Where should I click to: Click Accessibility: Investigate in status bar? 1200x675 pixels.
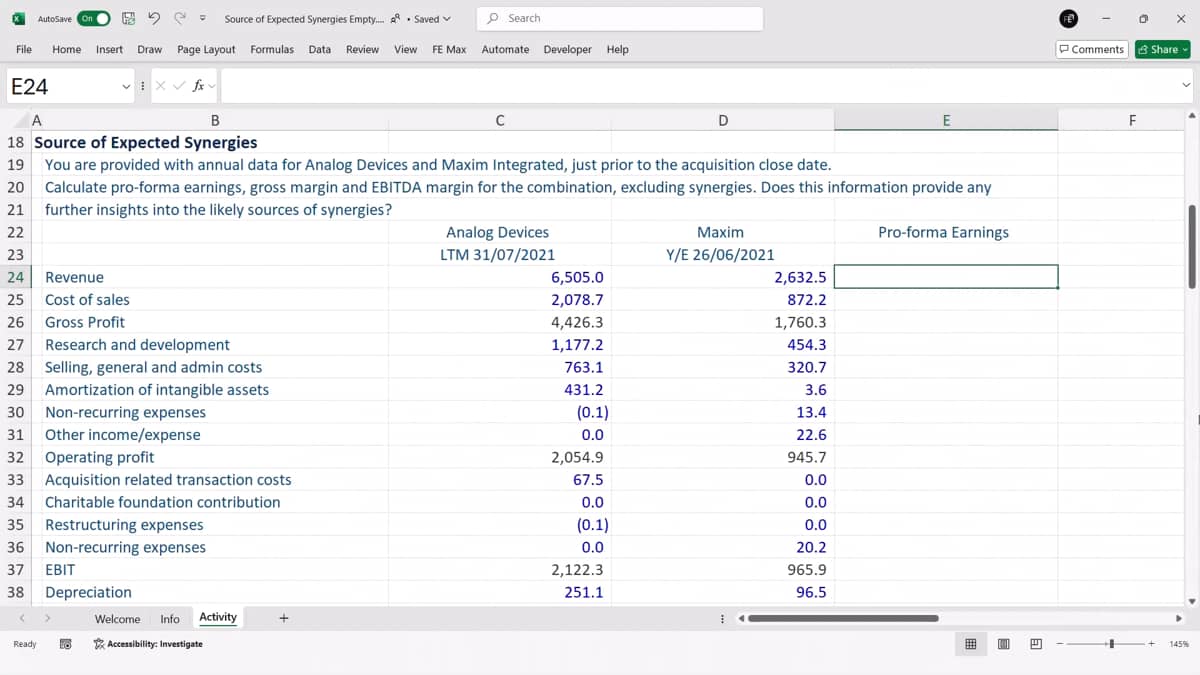[x=148, y=644]
